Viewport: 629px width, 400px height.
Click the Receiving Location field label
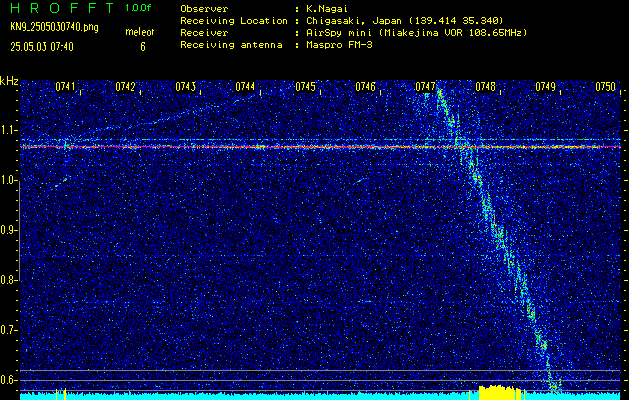234,20
